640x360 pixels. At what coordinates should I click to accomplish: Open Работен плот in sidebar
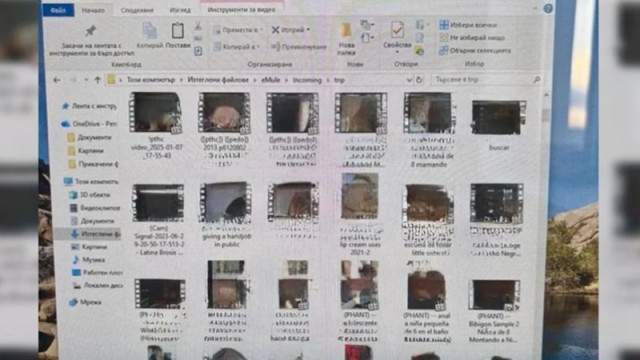click(x=97, y=273)
